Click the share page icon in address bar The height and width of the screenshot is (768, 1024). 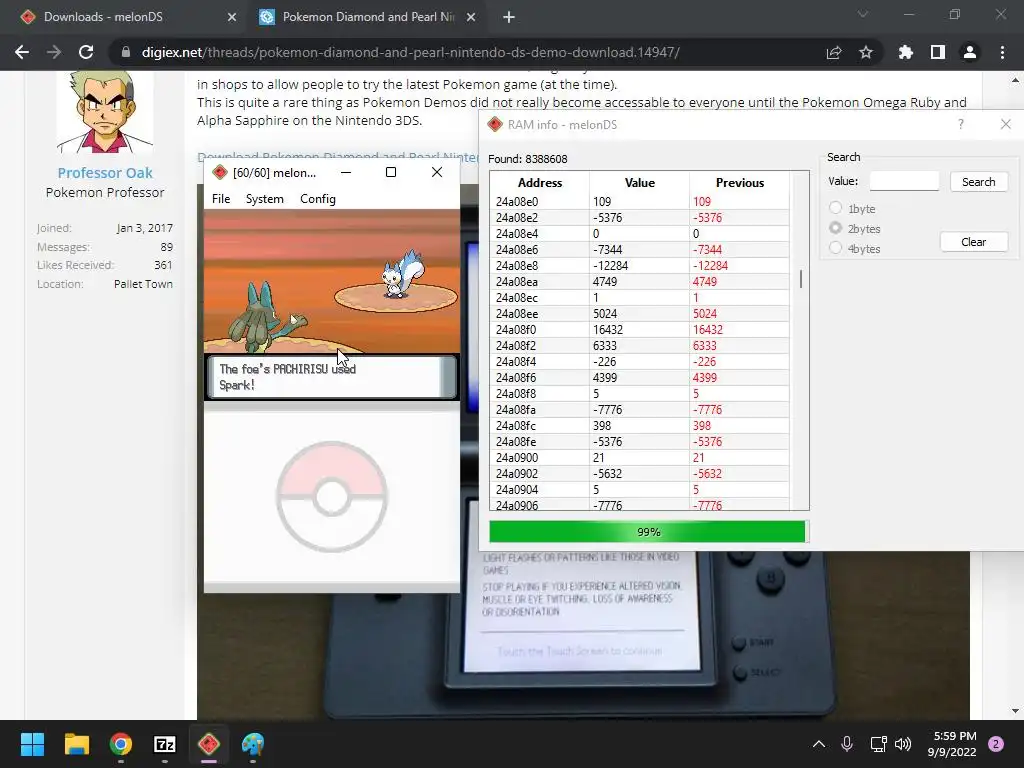pyautogui.click(x=834, y=52)
